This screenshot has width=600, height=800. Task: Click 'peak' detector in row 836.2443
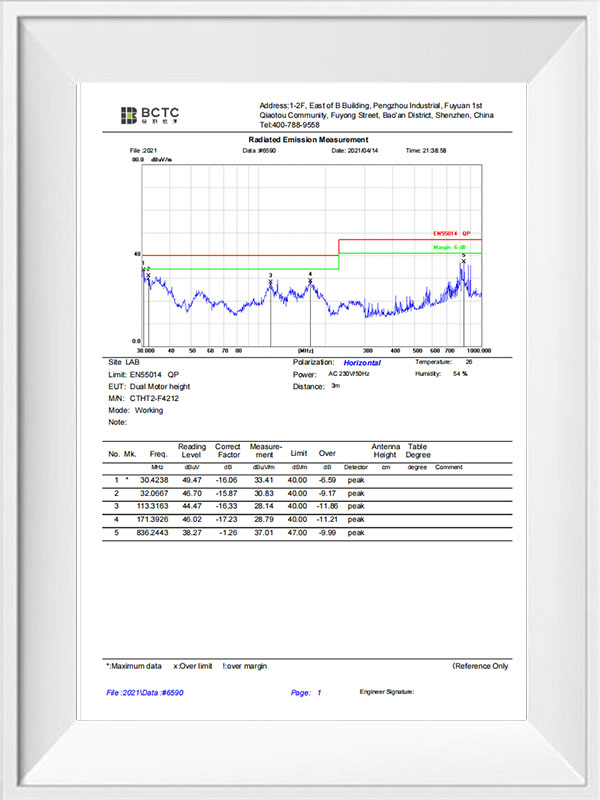point(356,533)
